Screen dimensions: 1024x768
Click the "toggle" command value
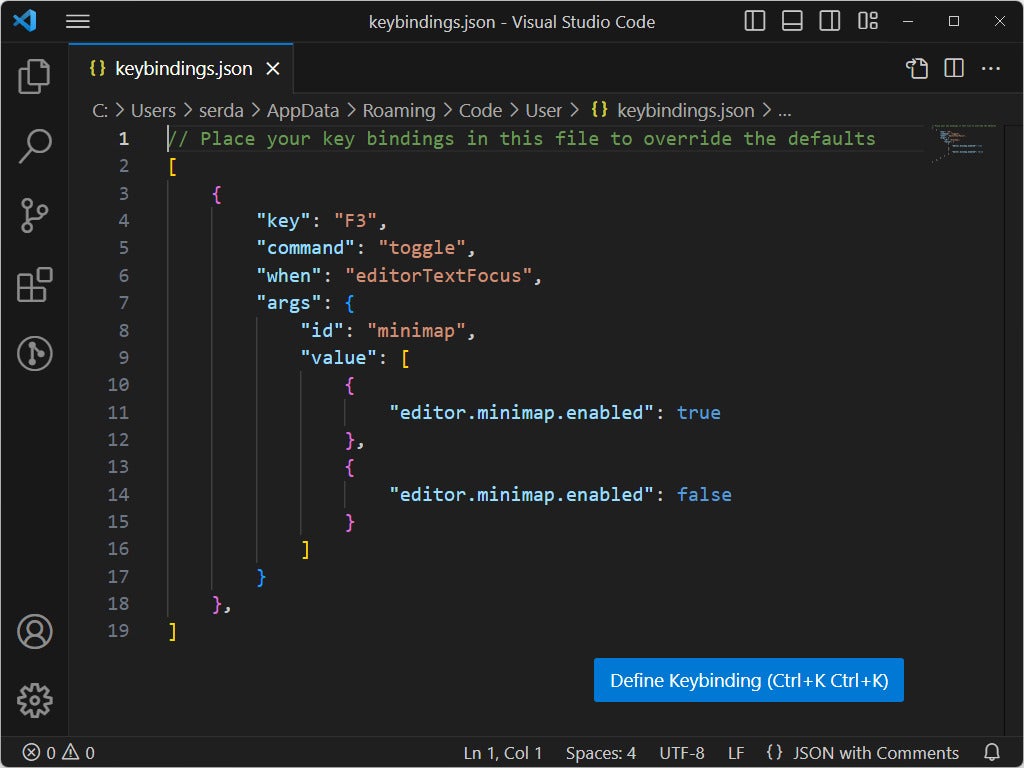[422, 248]
